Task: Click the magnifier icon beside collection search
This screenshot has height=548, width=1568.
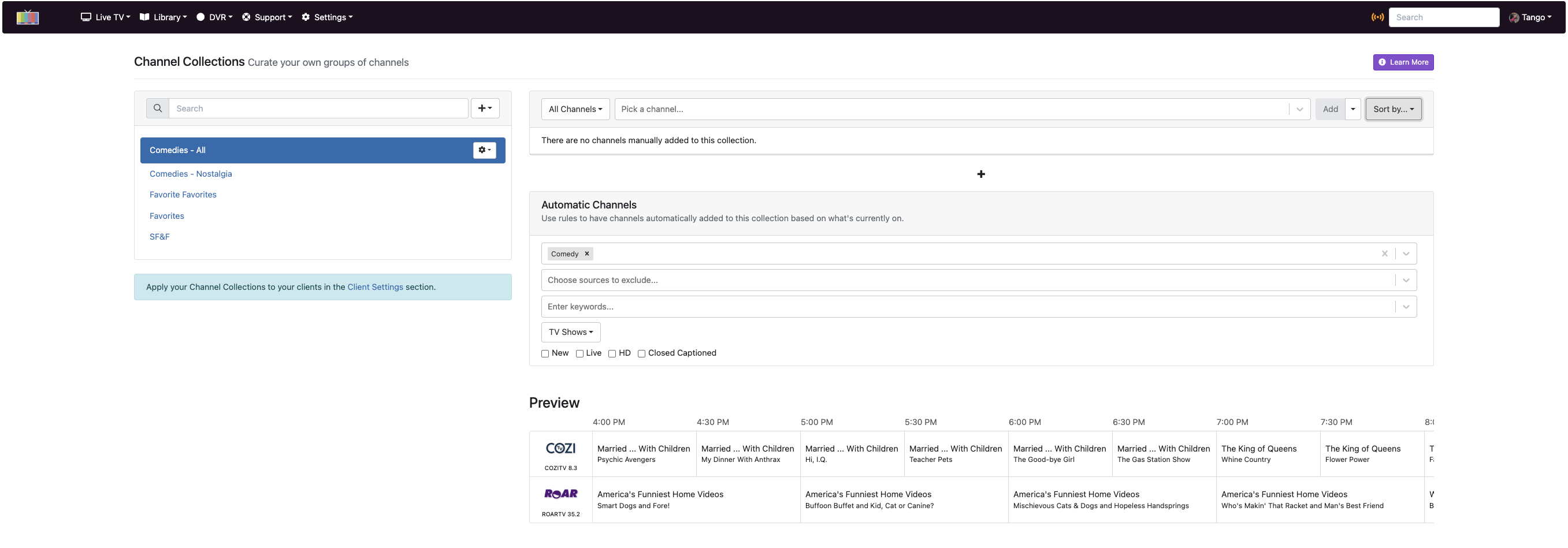Action: [x=158, y=108]
